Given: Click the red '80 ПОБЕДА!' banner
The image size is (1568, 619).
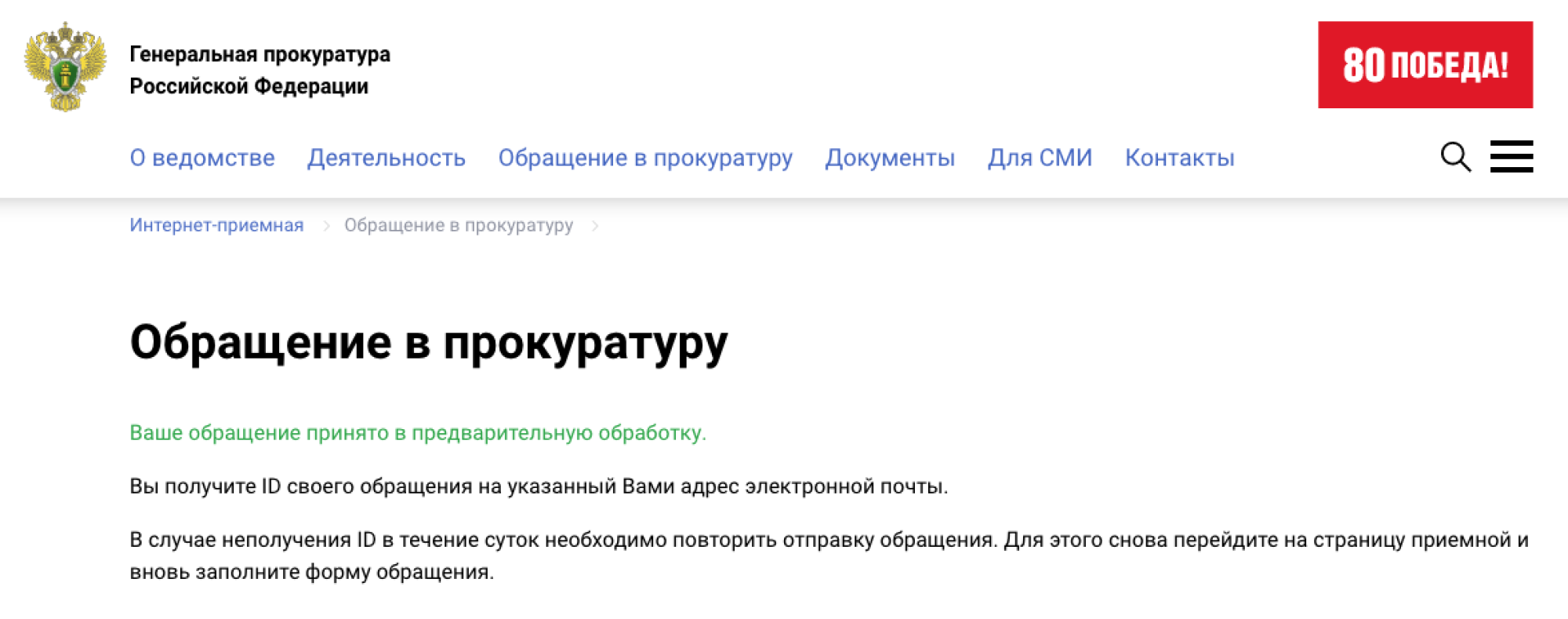Looking at the screenshot, I should pos(1425,64).
